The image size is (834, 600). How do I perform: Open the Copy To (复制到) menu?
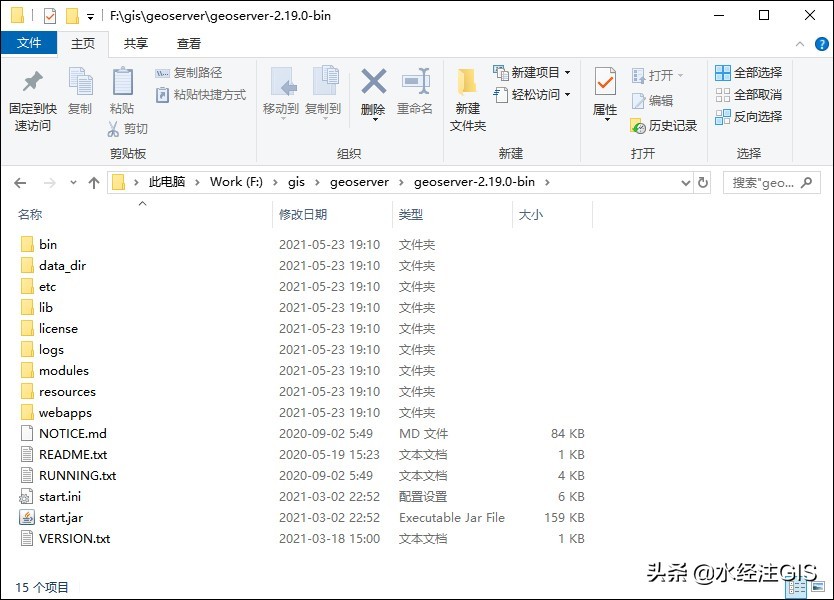coord(323,93)
